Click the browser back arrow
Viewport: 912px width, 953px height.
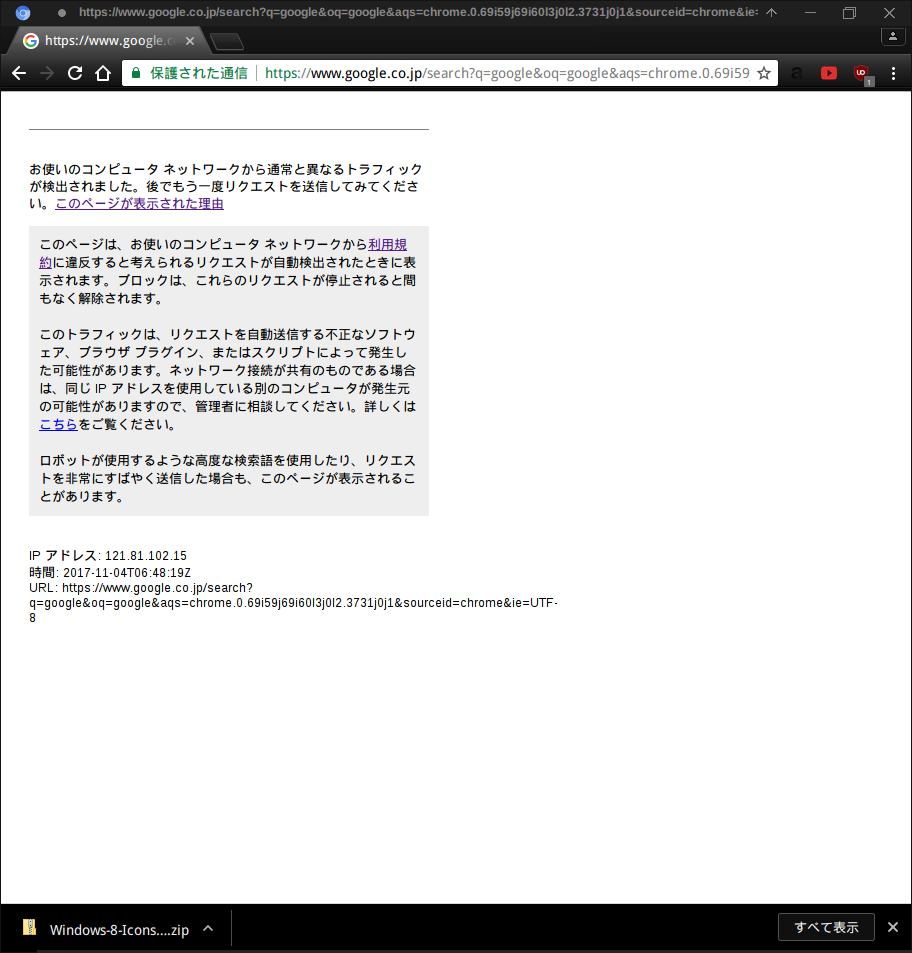[19, 73]
